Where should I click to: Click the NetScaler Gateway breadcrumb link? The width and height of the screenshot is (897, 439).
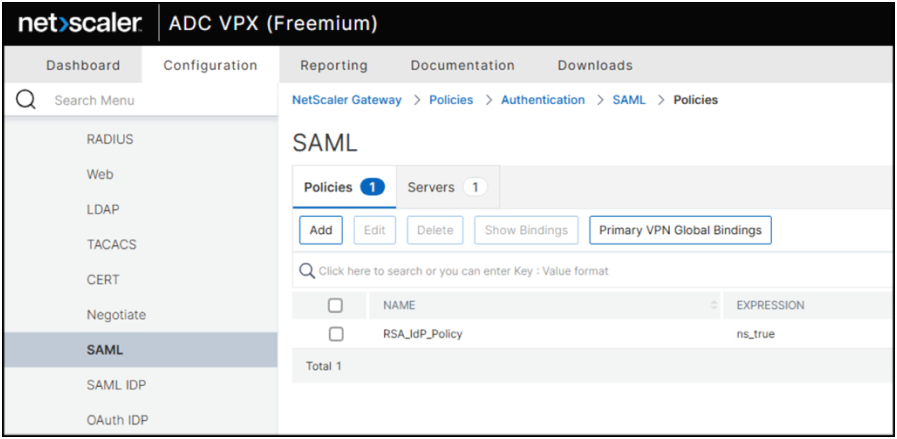tap(346, 100)
